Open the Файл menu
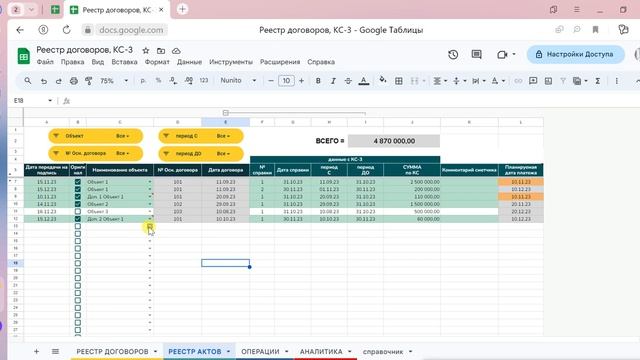The width and height of the screenshot is (640, 360). (x=45, y=62)
